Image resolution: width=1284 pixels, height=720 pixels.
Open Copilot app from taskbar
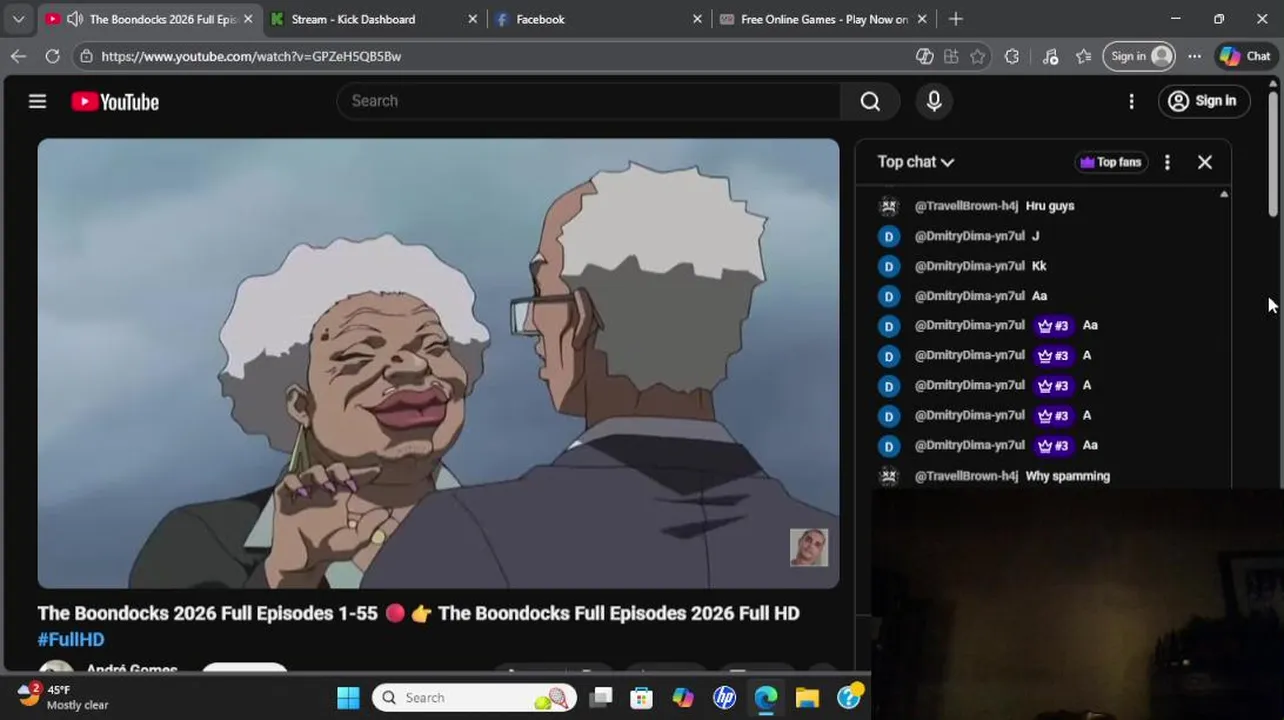click(683, 697)
